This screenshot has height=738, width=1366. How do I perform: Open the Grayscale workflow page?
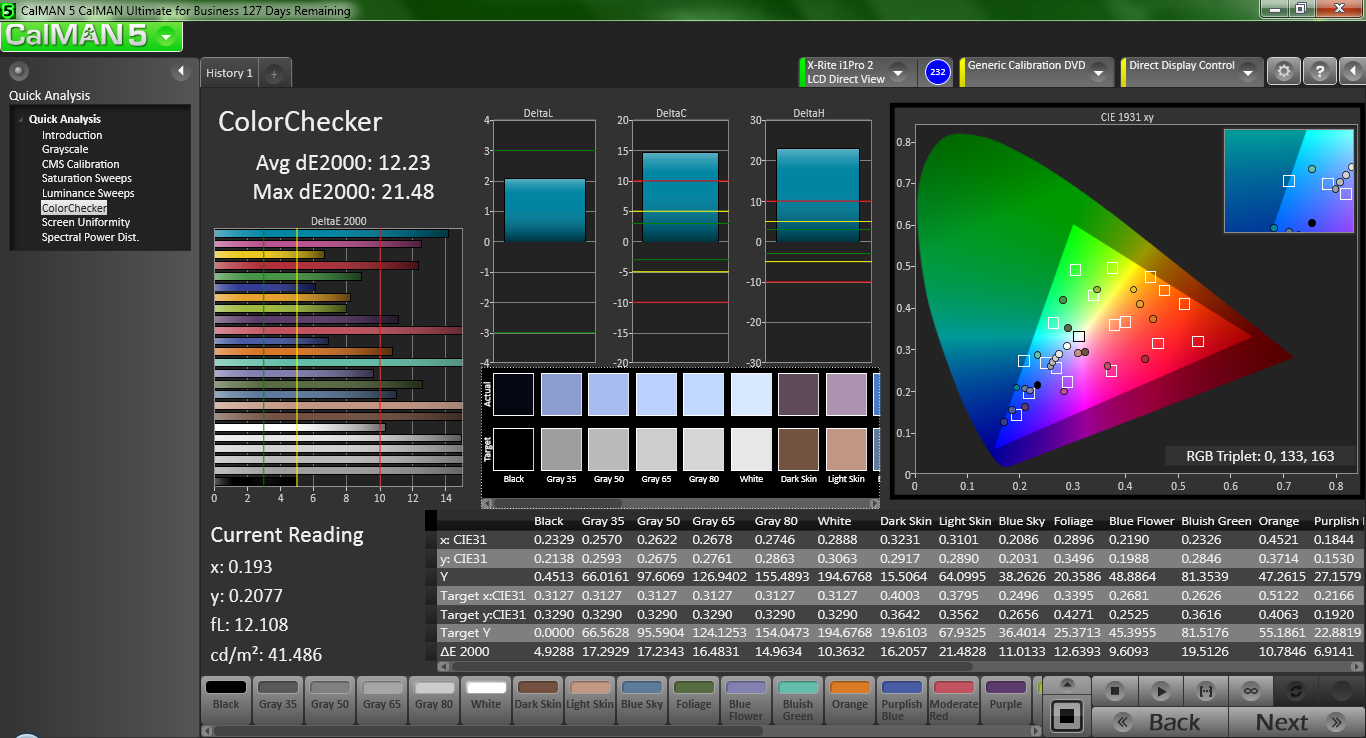point(65,149)
